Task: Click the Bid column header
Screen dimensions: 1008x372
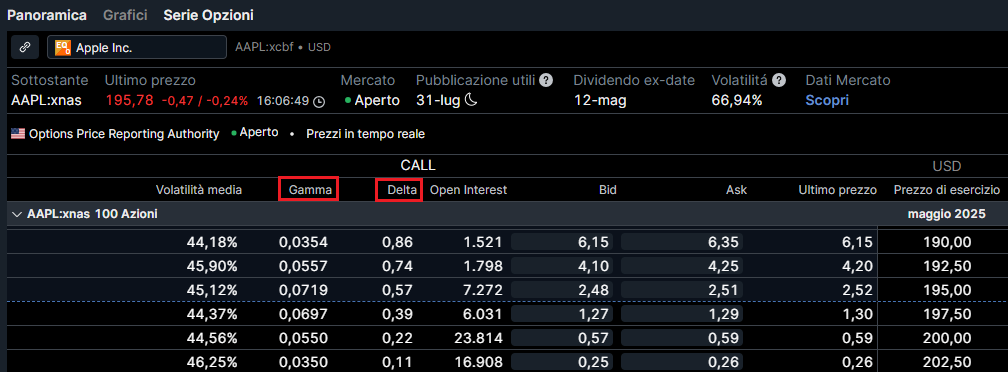Action: (x=607, y=190)
